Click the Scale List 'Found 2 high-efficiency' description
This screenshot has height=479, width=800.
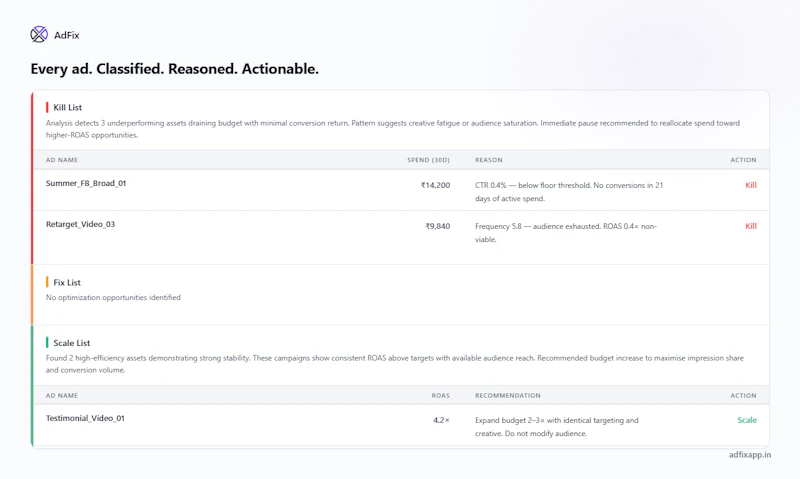click(x=395, y=364)
